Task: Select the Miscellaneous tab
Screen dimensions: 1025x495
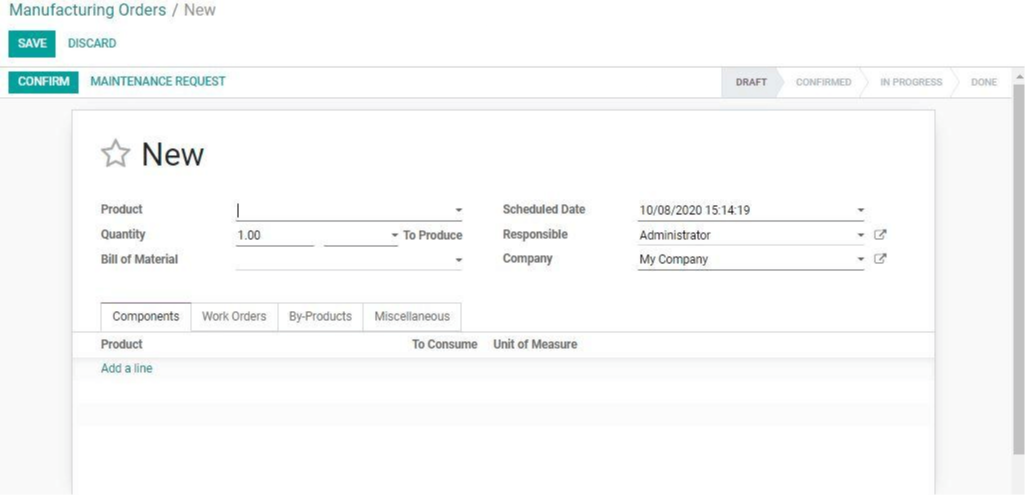Action: coord(412,316)
